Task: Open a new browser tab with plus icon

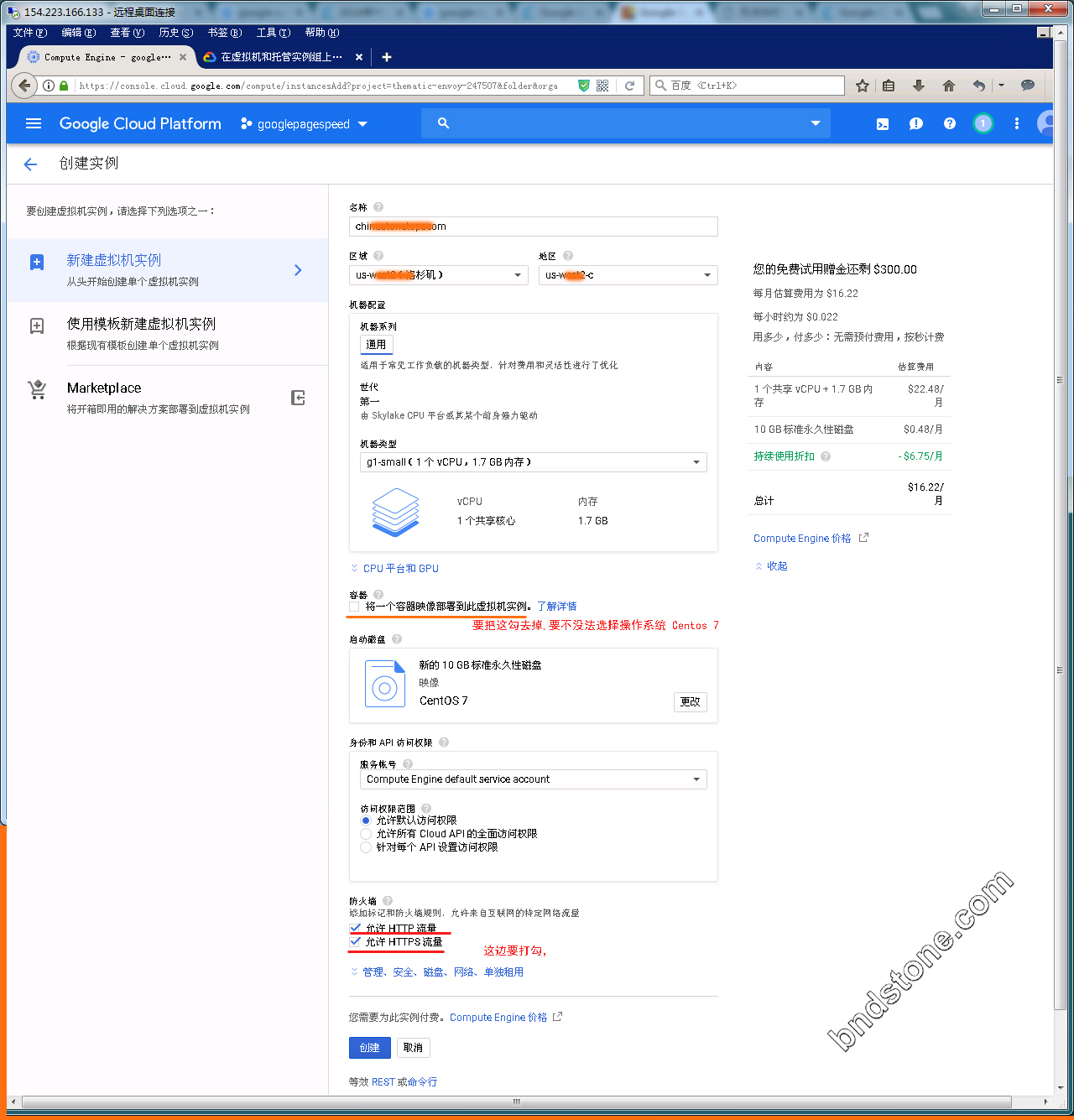Action: point(387,57)
